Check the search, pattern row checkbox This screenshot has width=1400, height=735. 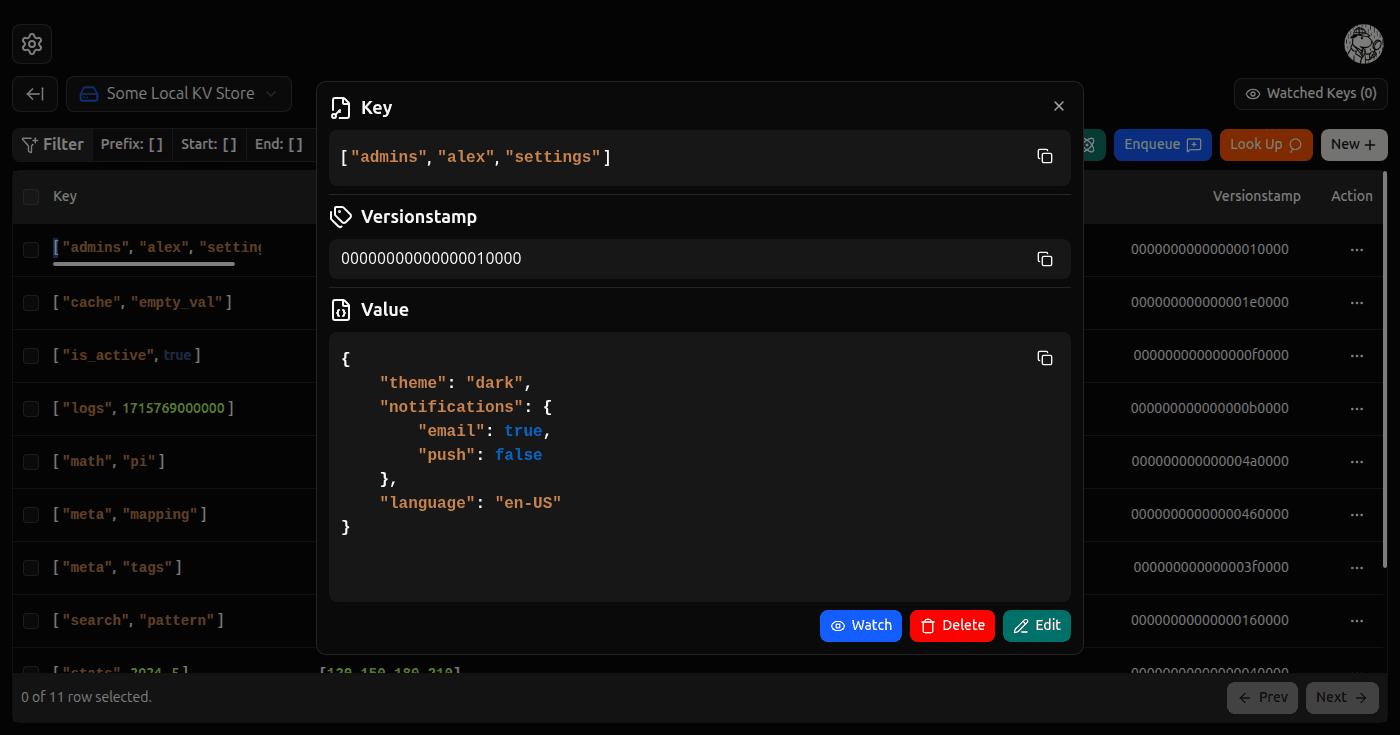coord(31,621)
